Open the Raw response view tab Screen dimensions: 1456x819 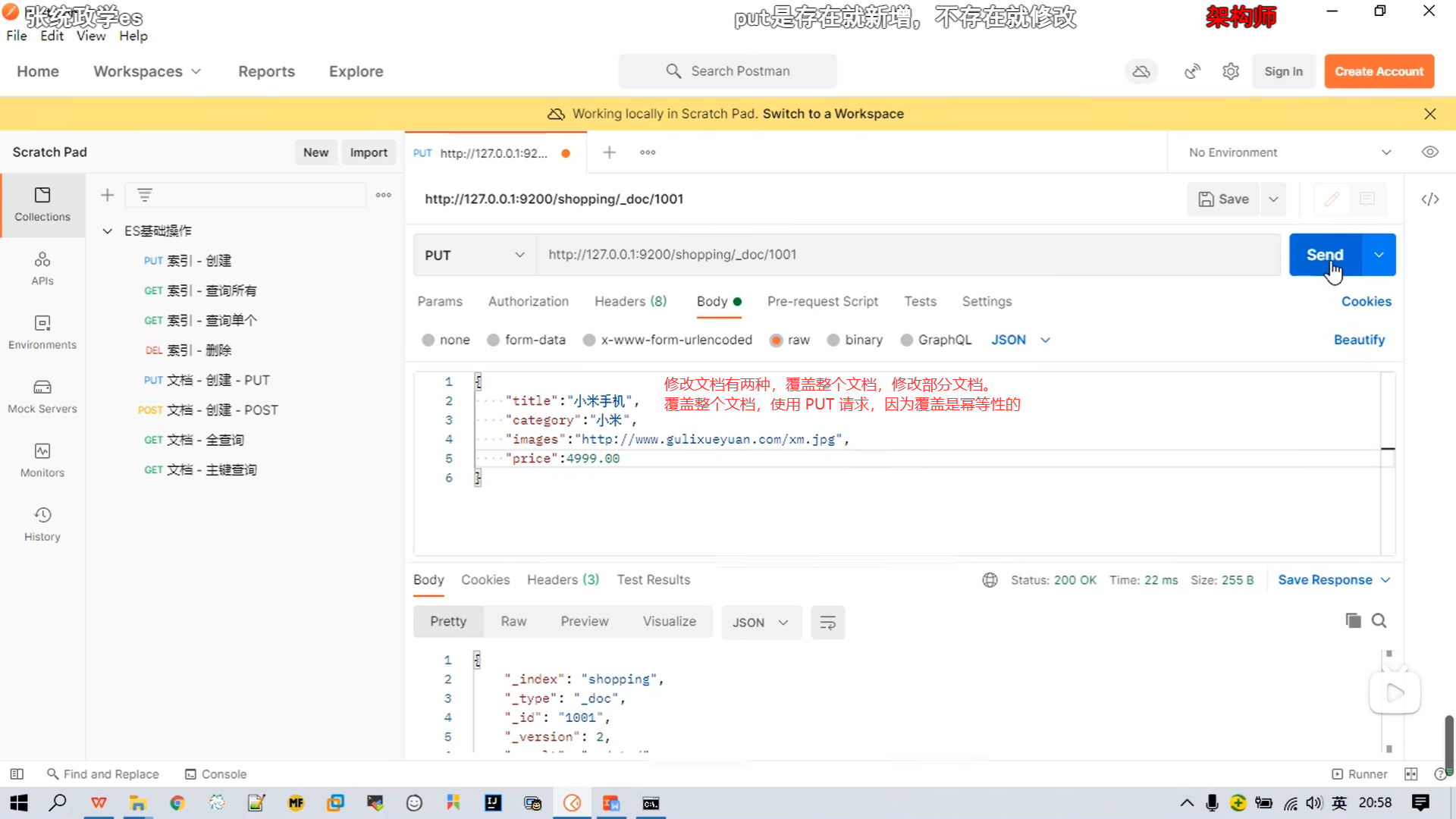pyautogui.click(x=513, y=622)
